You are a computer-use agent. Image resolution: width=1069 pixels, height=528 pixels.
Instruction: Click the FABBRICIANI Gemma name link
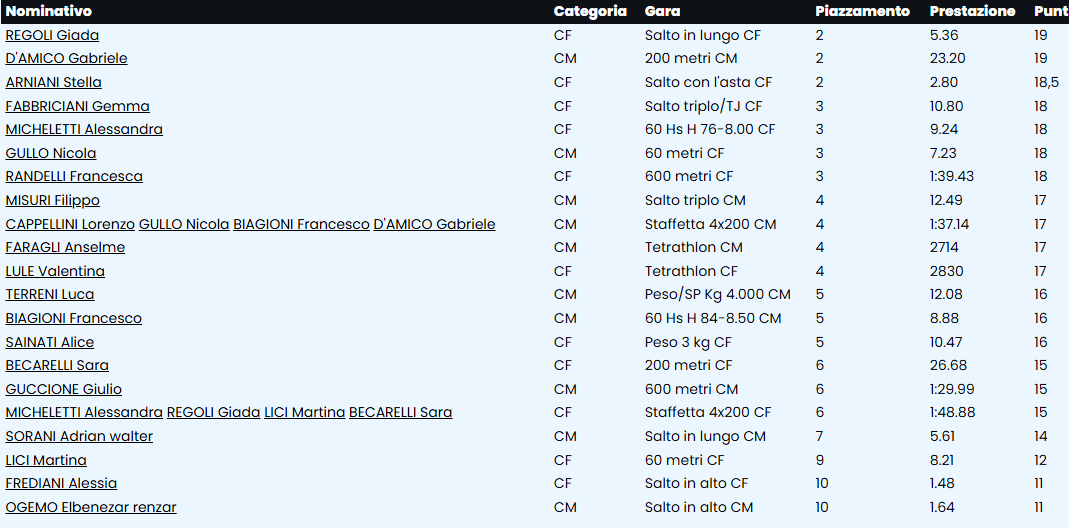(78, 106)
